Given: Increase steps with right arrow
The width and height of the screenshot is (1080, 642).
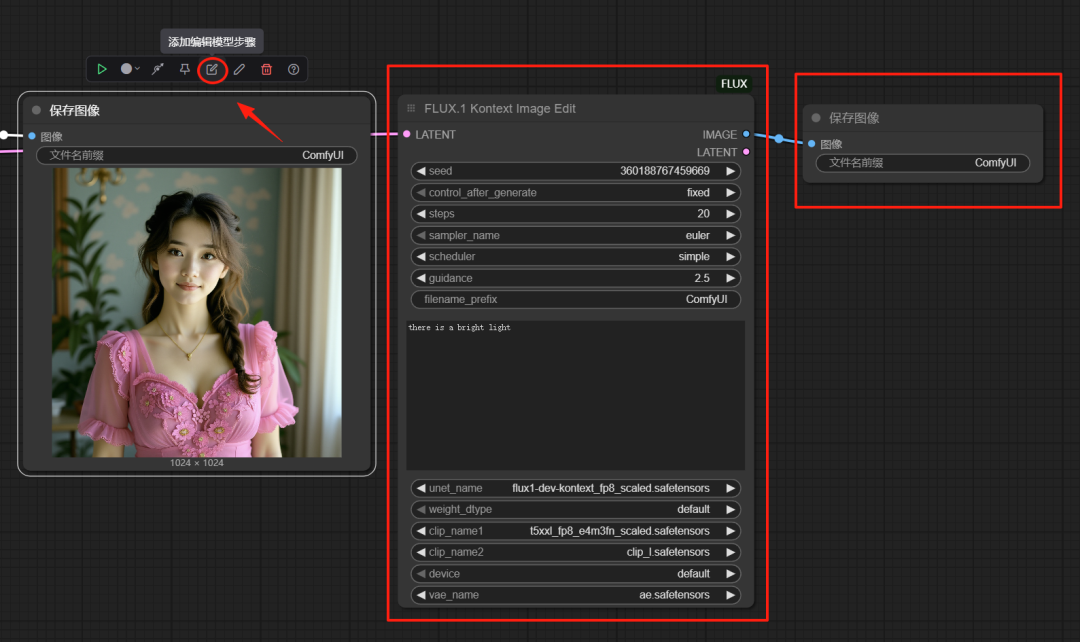Looking at the screenshot, I should point(730,214).
